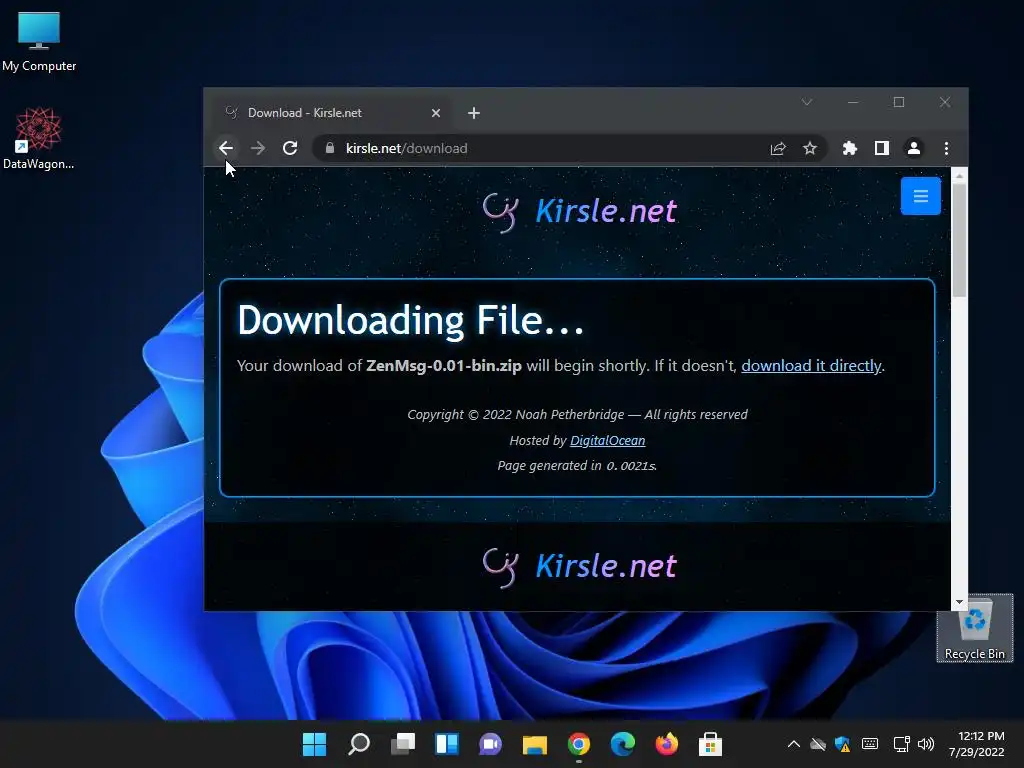Open File Explorer from the taskbar
The width and height of the screenshot is (1024, 768).
(x=535, y=744)
